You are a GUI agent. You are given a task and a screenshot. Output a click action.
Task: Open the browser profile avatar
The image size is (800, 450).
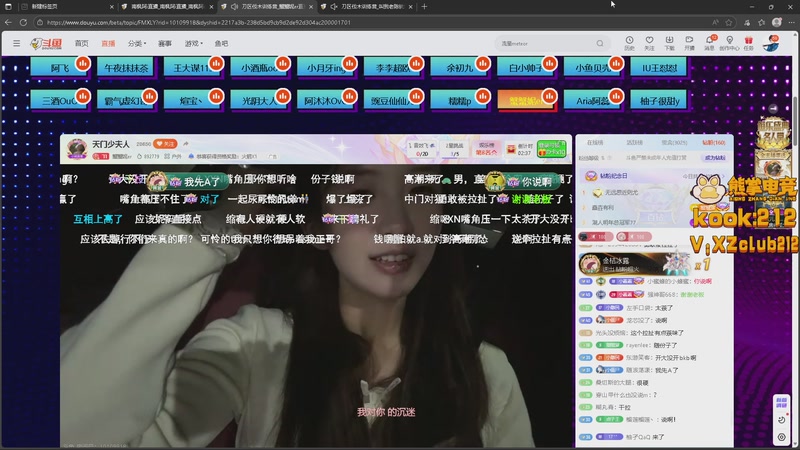(777, 22)
